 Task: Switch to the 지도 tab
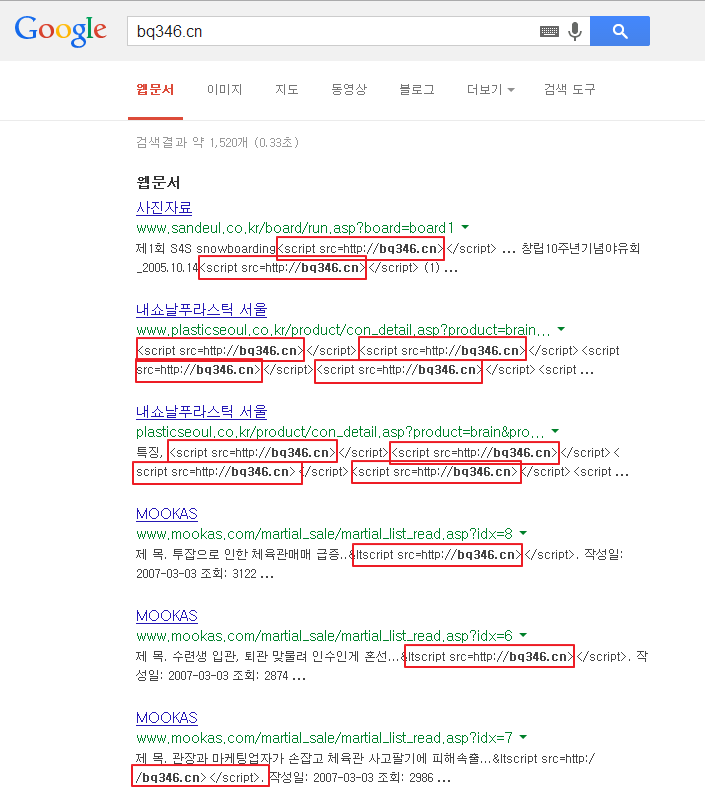pyautogui.click(x=287, y=90)
